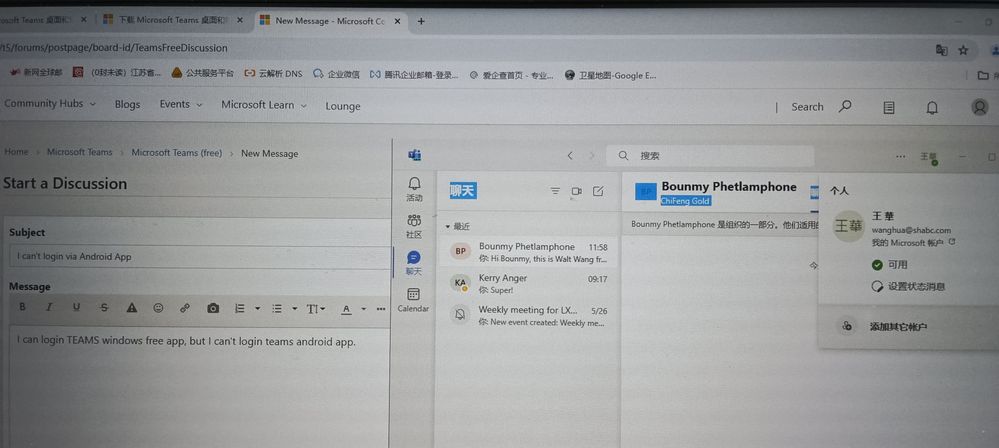Go back in Teams navigation
The height and width of the screenshot is (448, 999).
(570, 155)
